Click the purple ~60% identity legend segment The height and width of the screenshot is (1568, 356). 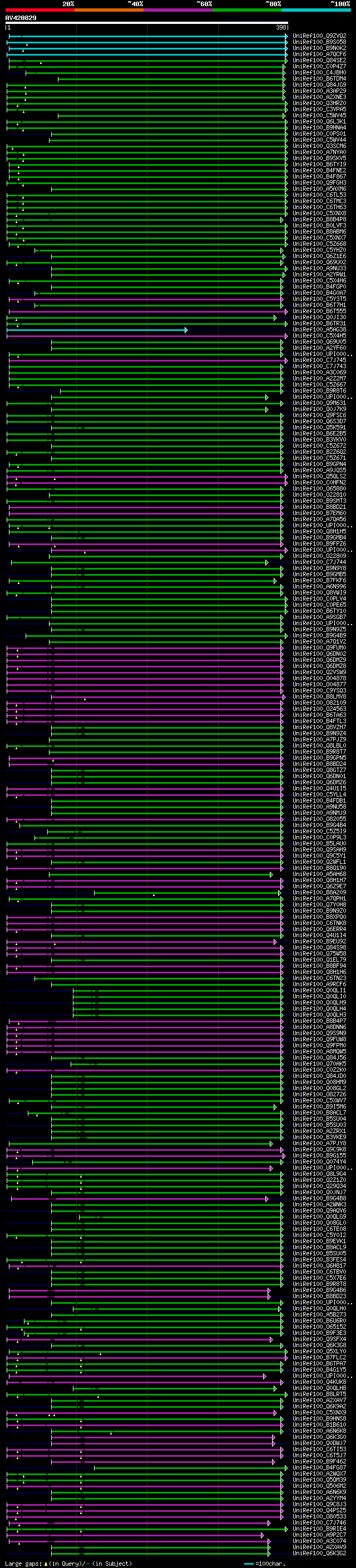[177, 10]
